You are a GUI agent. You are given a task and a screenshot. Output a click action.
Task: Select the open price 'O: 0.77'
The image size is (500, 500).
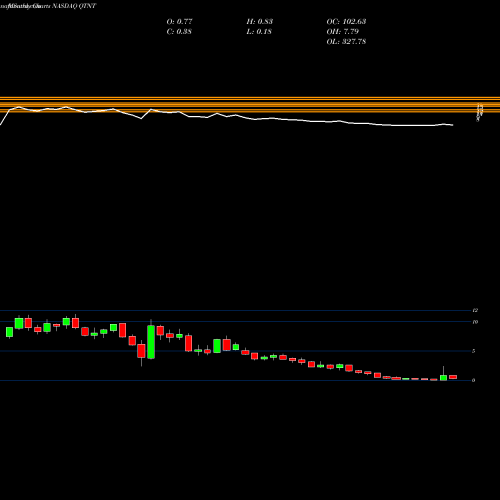coord(179,21)
